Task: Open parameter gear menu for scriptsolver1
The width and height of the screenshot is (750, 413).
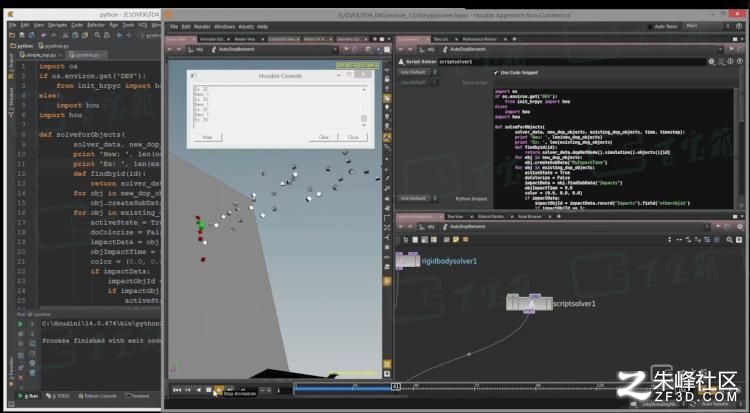Action: click(711, 62)
